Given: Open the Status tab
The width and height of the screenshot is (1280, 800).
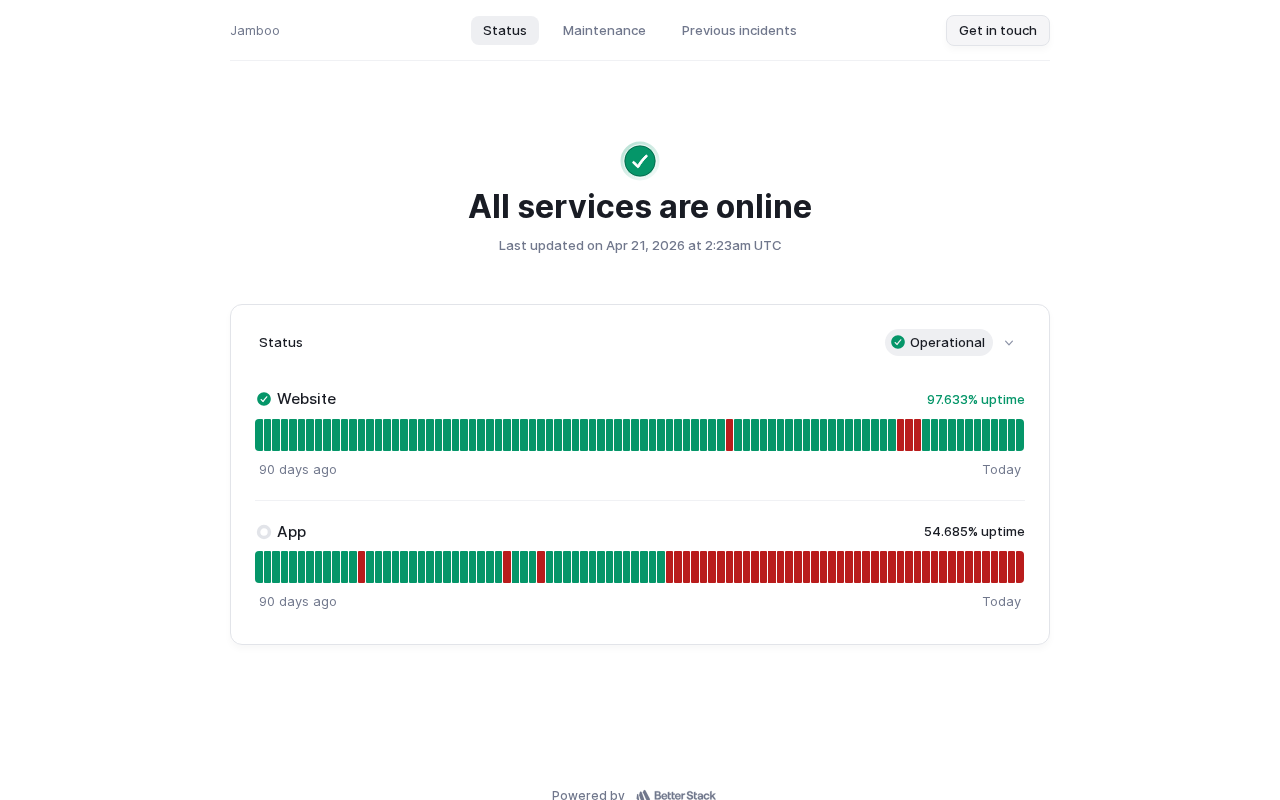Looking at the screenshot, I should (x=505, y=30).
